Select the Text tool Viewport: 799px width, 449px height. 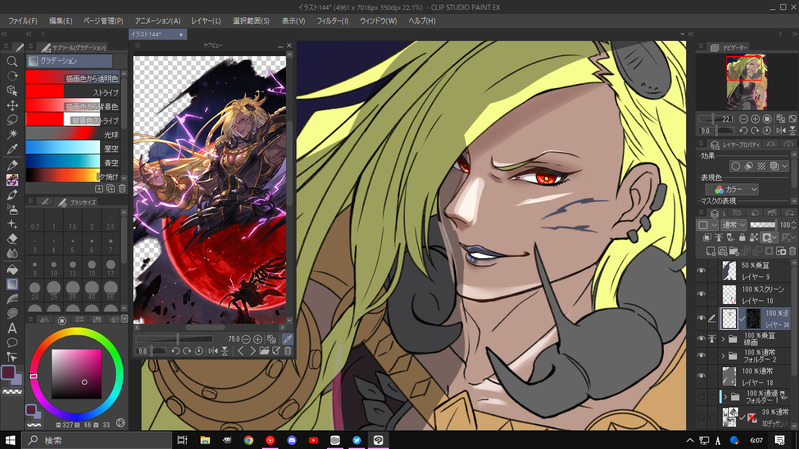(x=12, y=328)
